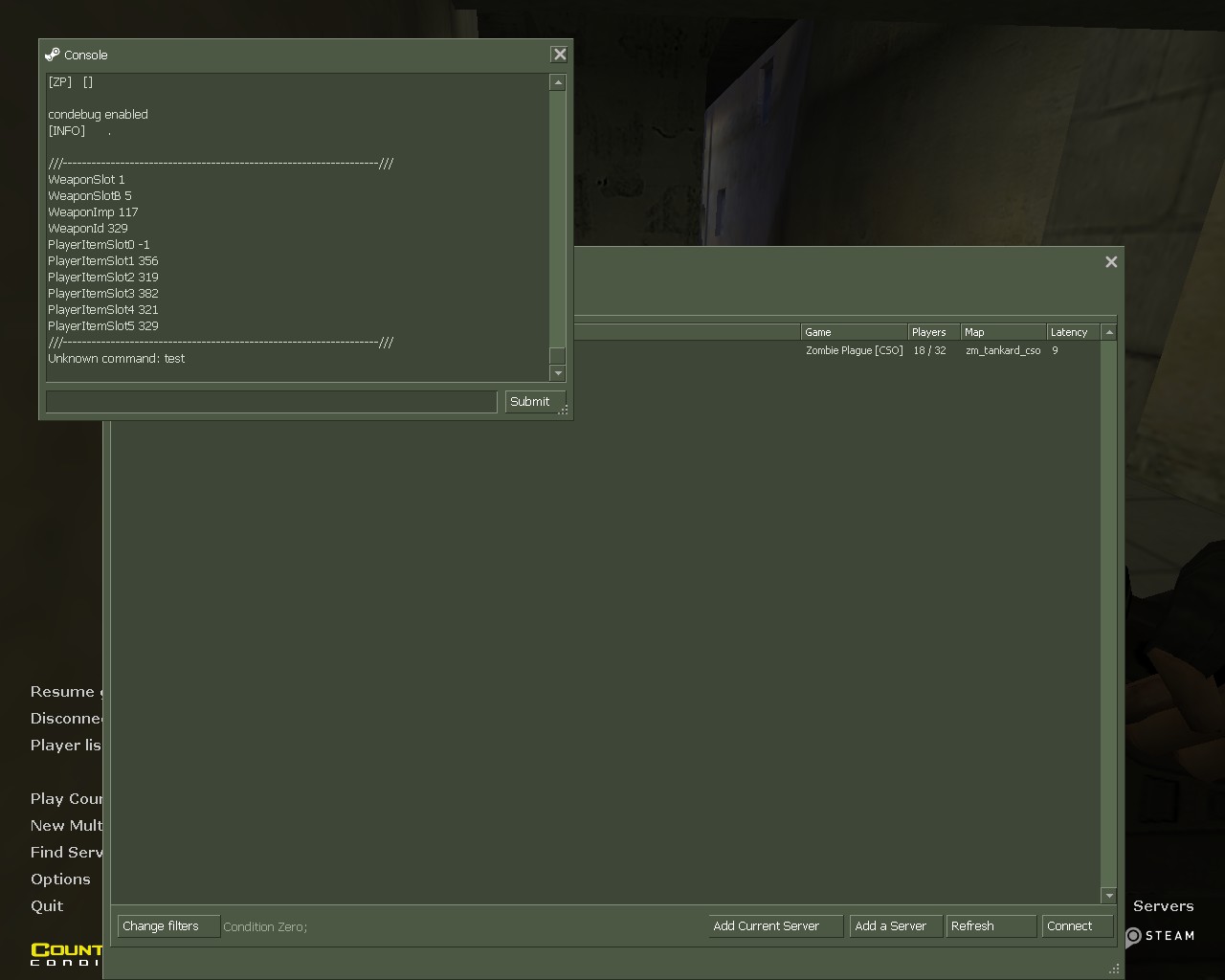
Task: Close the Console window
Action: pos(560,55)
